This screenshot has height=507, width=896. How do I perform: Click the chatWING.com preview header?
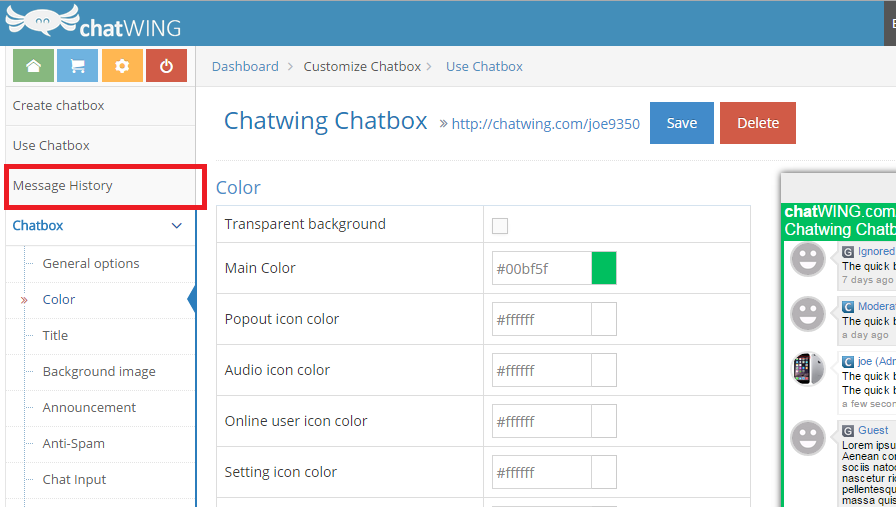pos(839,212)
